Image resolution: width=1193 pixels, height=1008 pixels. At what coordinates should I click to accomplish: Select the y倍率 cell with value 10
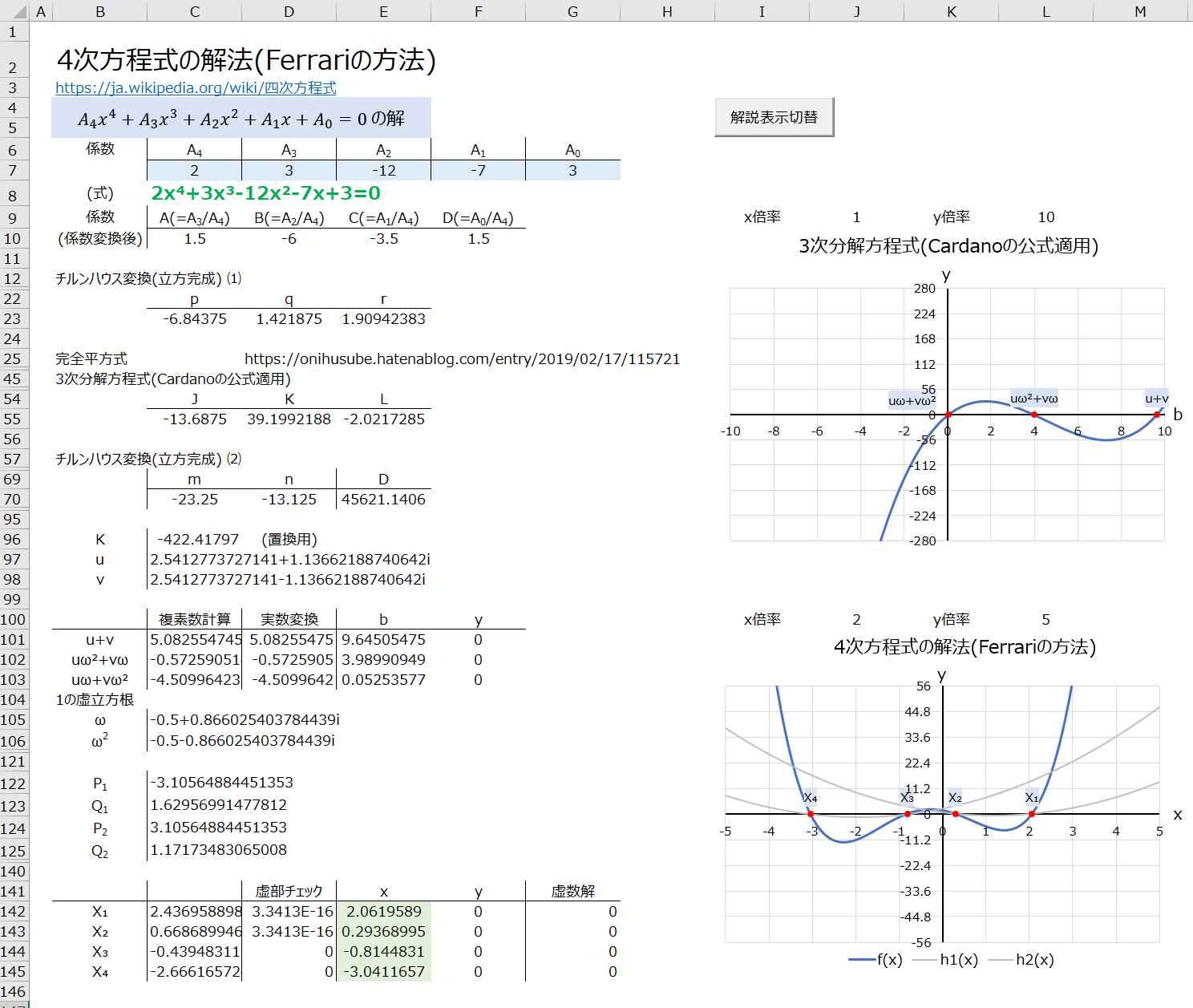[1045, 217]
